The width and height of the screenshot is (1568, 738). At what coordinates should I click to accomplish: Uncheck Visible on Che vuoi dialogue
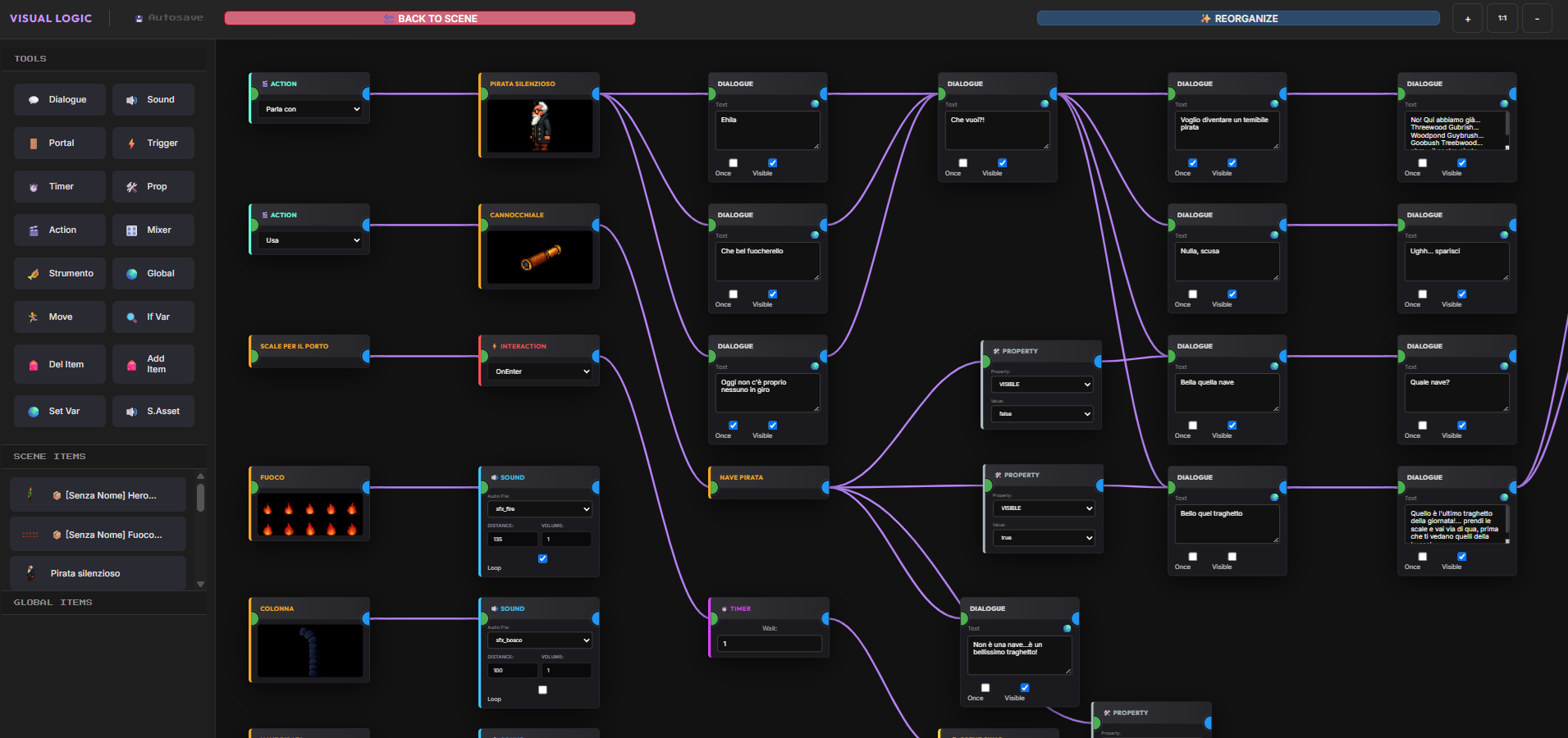point(1003,163)
